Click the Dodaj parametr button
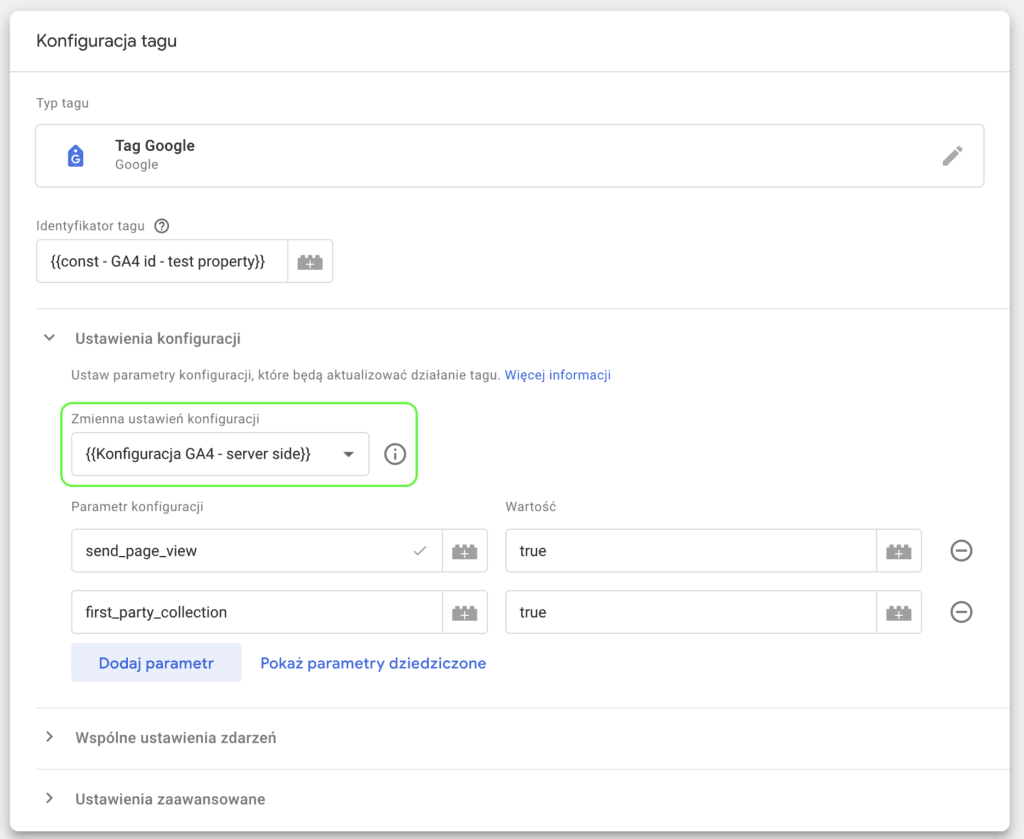The image size is (1024, 839). click(156, 663)
